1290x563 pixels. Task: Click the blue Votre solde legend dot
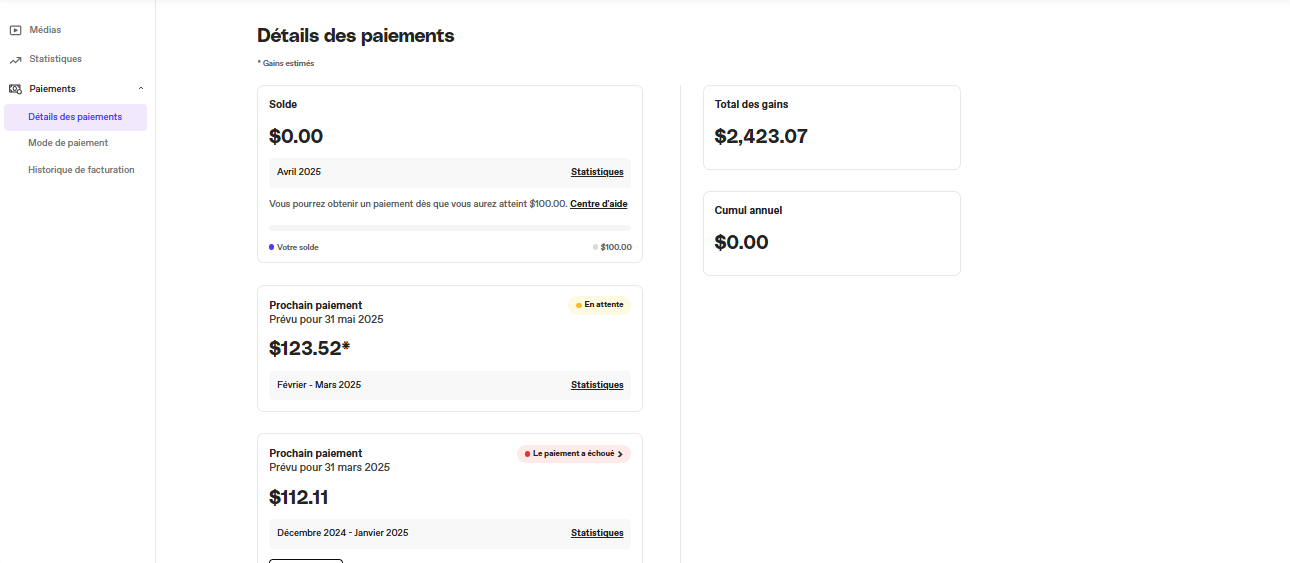point(272,247)
